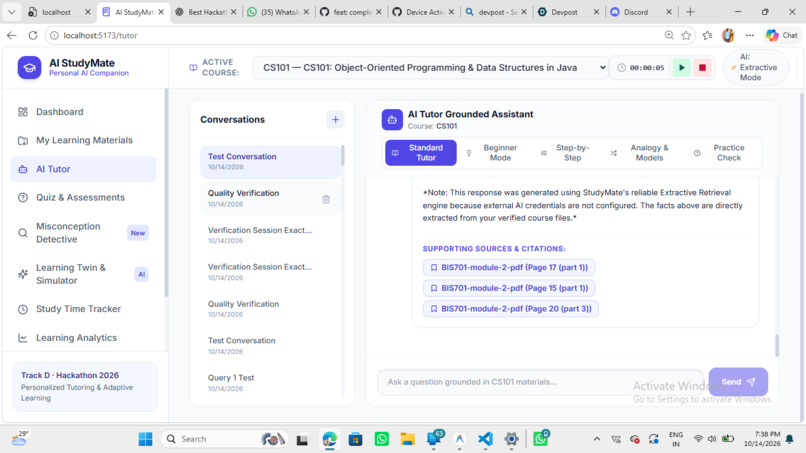Screen dimensions: 806x453
Task: Reload the page
Action: [33, 35]
